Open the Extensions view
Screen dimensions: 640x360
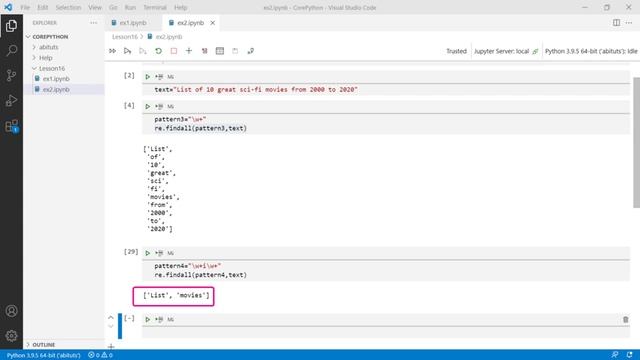11,126
